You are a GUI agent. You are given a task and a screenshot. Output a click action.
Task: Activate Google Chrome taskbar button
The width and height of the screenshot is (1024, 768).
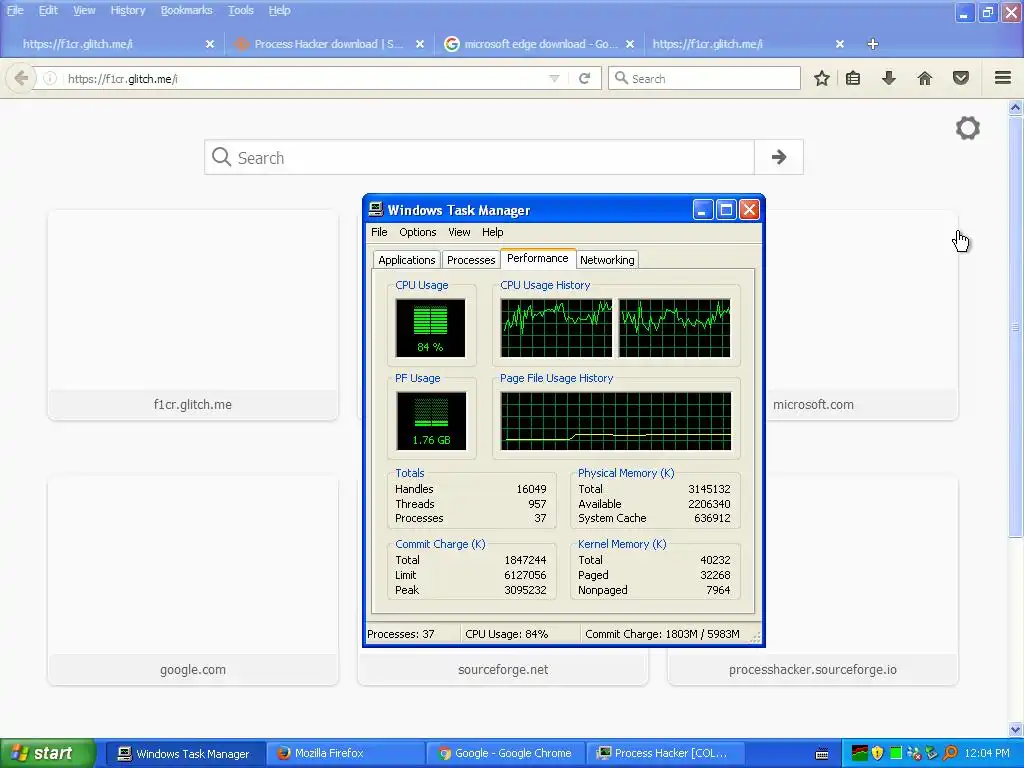coord(505,754)
